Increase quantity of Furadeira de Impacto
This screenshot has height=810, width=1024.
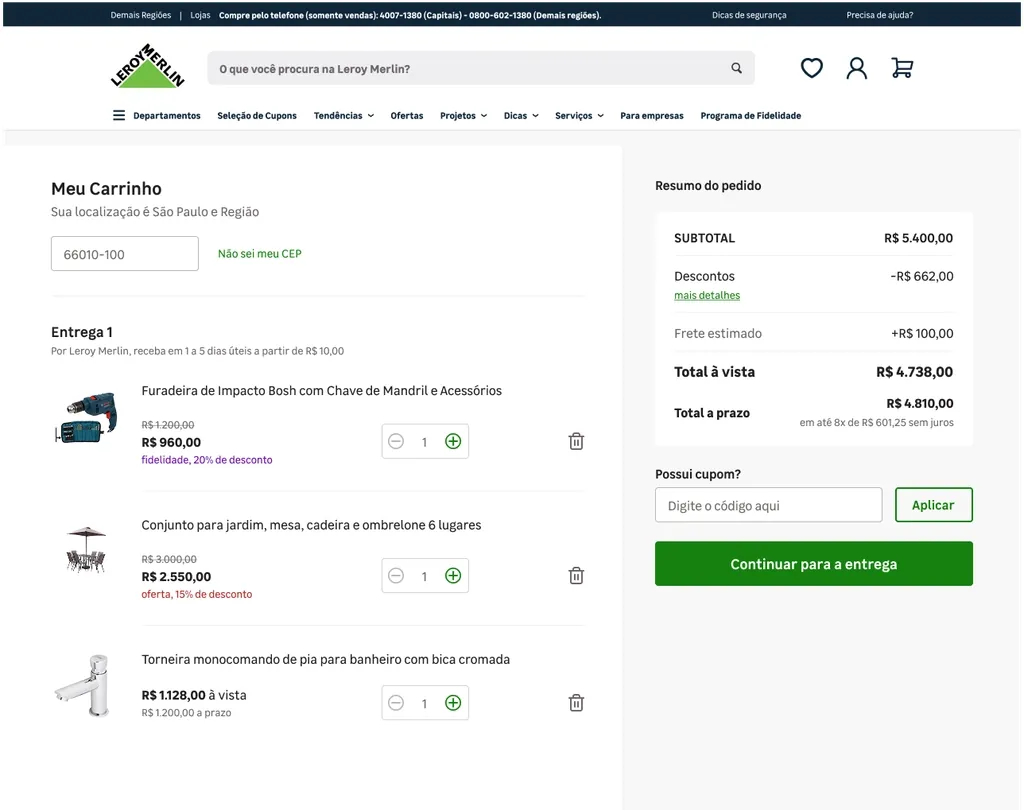click(453, 442)
